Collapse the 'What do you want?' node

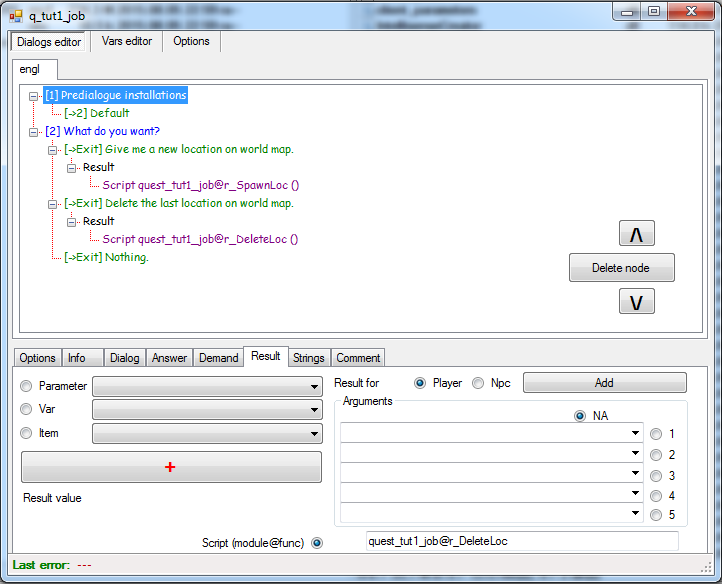click(x=35, y=132)
